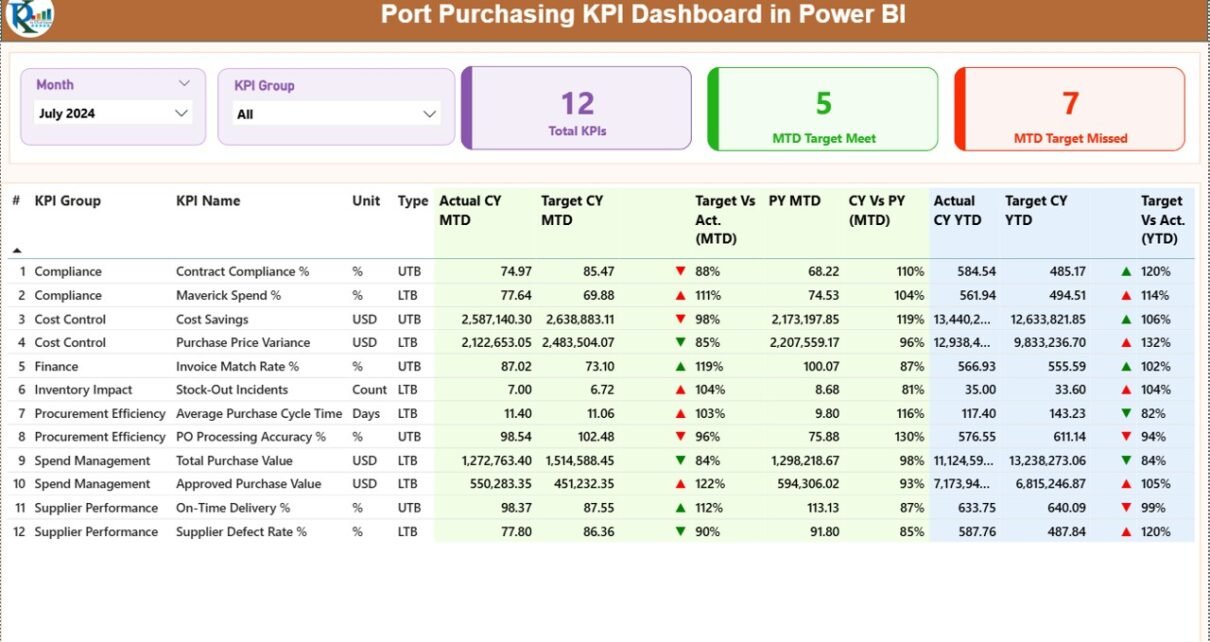Click the MTD Target Missed card

tap(1070, 109)
